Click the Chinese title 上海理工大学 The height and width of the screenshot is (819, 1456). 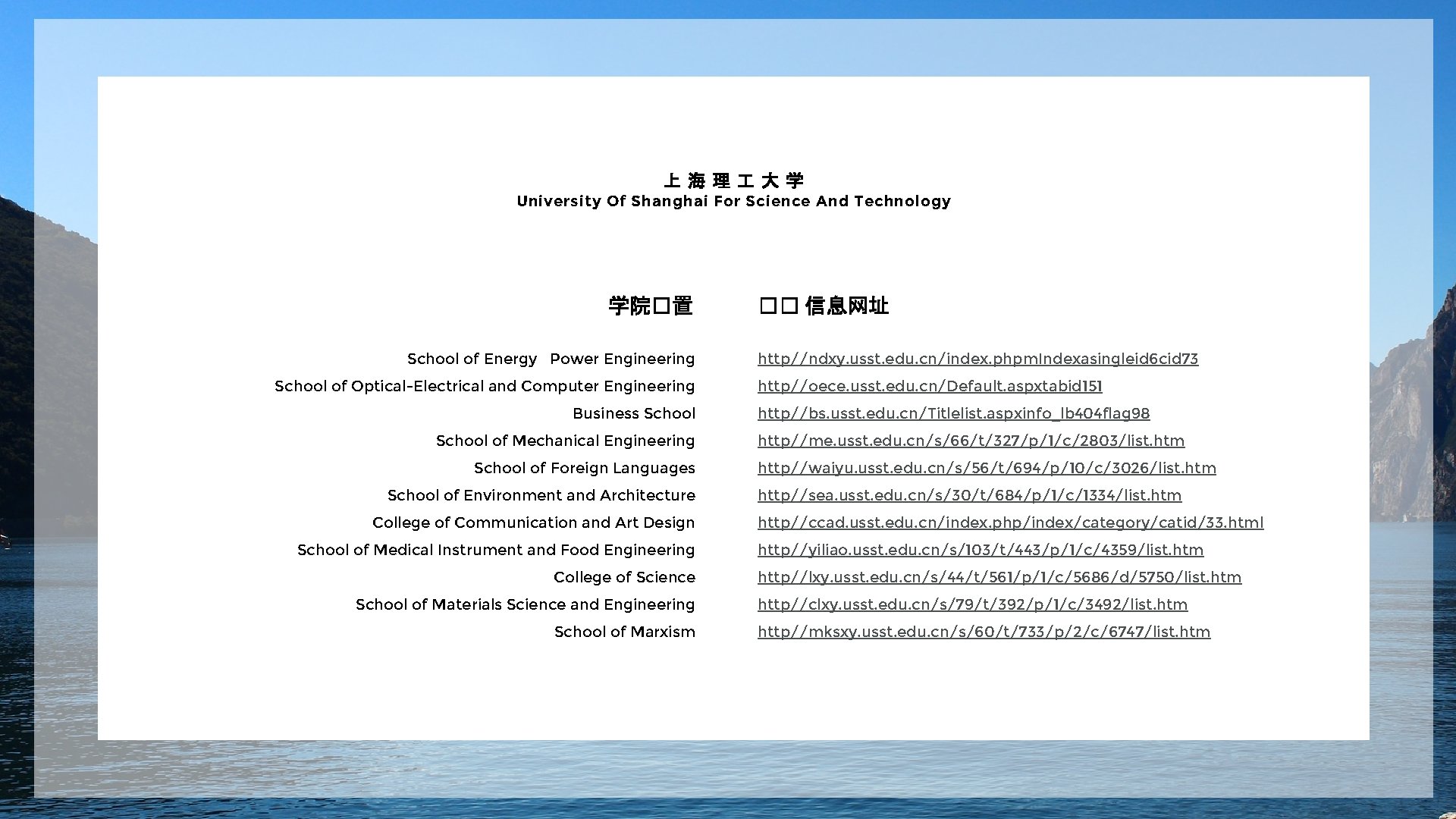click(733, 180)
